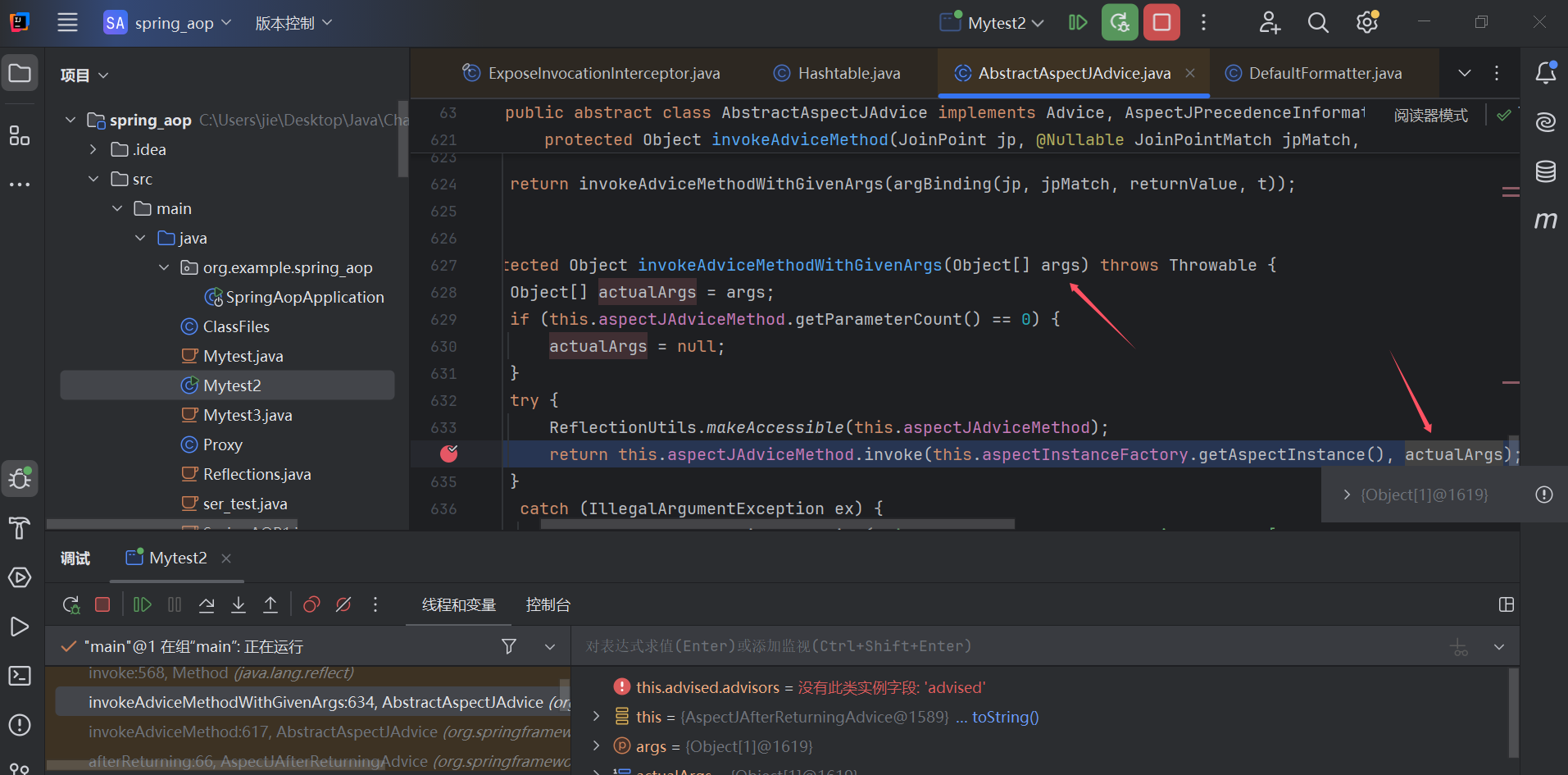Open IDE settings gear icon
The image size is (1568, 775).
pyautogui.click(x=1367, y=23)
